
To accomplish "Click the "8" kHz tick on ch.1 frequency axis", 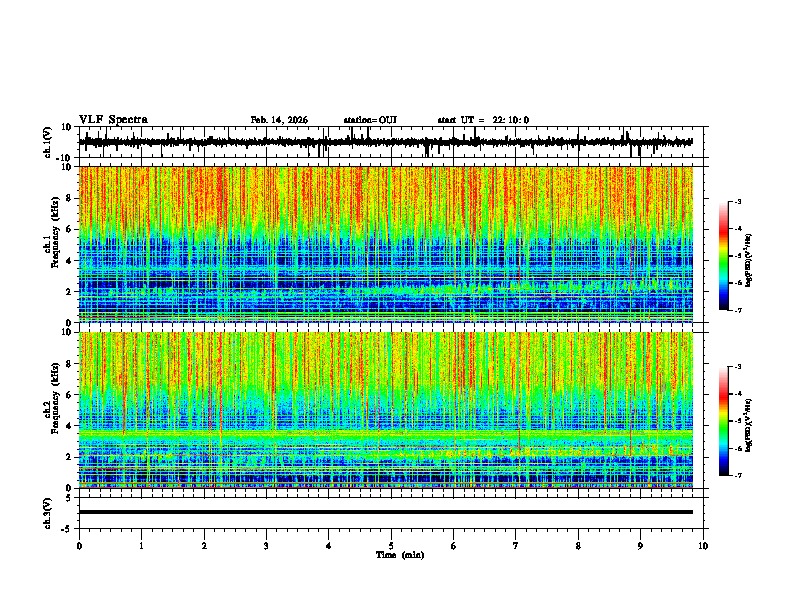I will tap(70, 198).
